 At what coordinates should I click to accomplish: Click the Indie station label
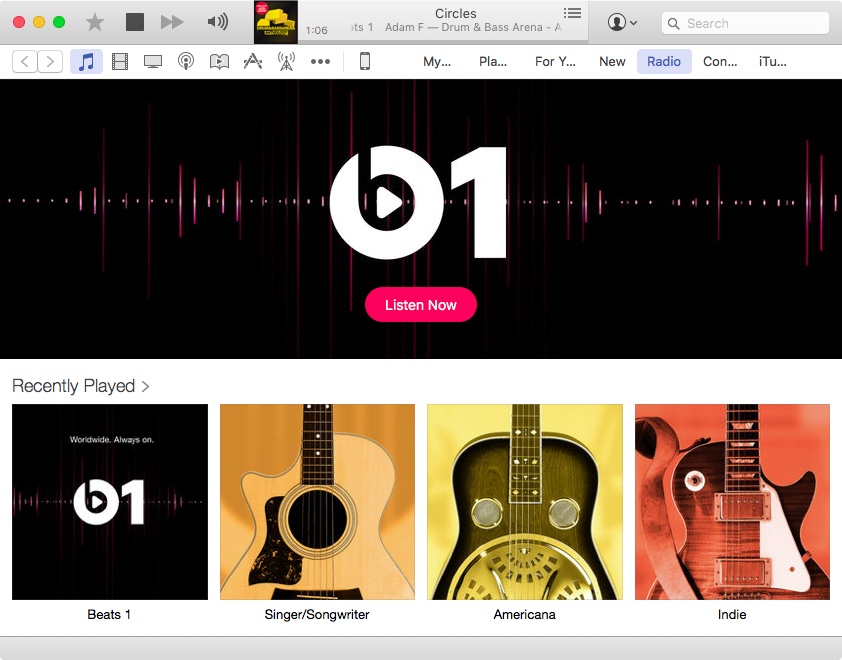(x=732, y=614)
